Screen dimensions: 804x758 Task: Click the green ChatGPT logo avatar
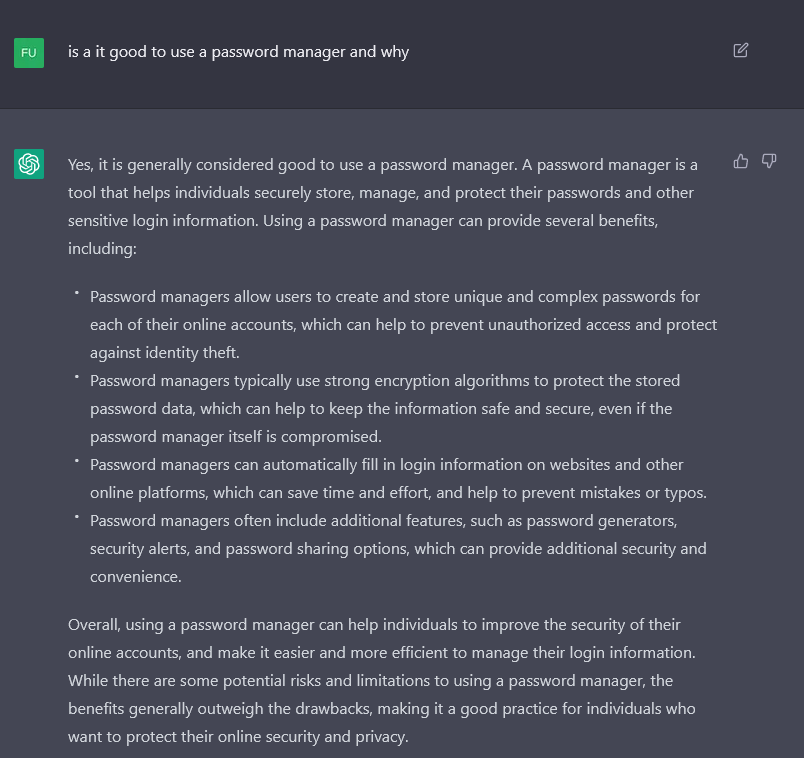click(x=29, y=164)
